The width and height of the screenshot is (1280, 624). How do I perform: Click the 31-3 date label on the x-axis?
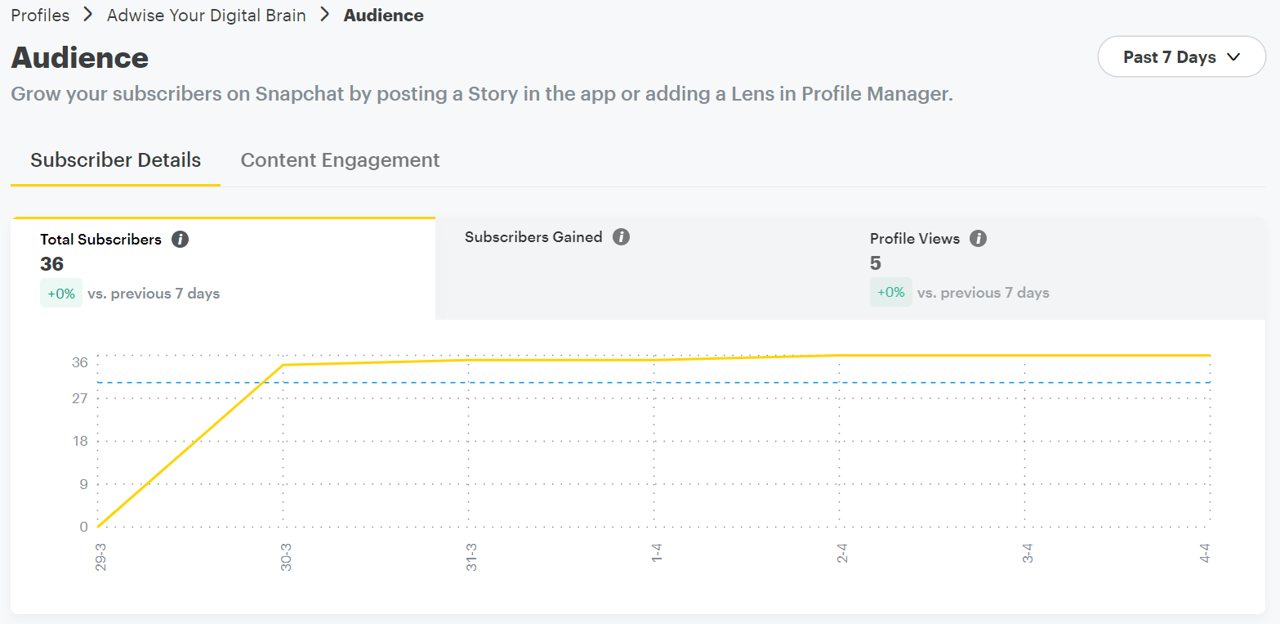pos(470,558)
